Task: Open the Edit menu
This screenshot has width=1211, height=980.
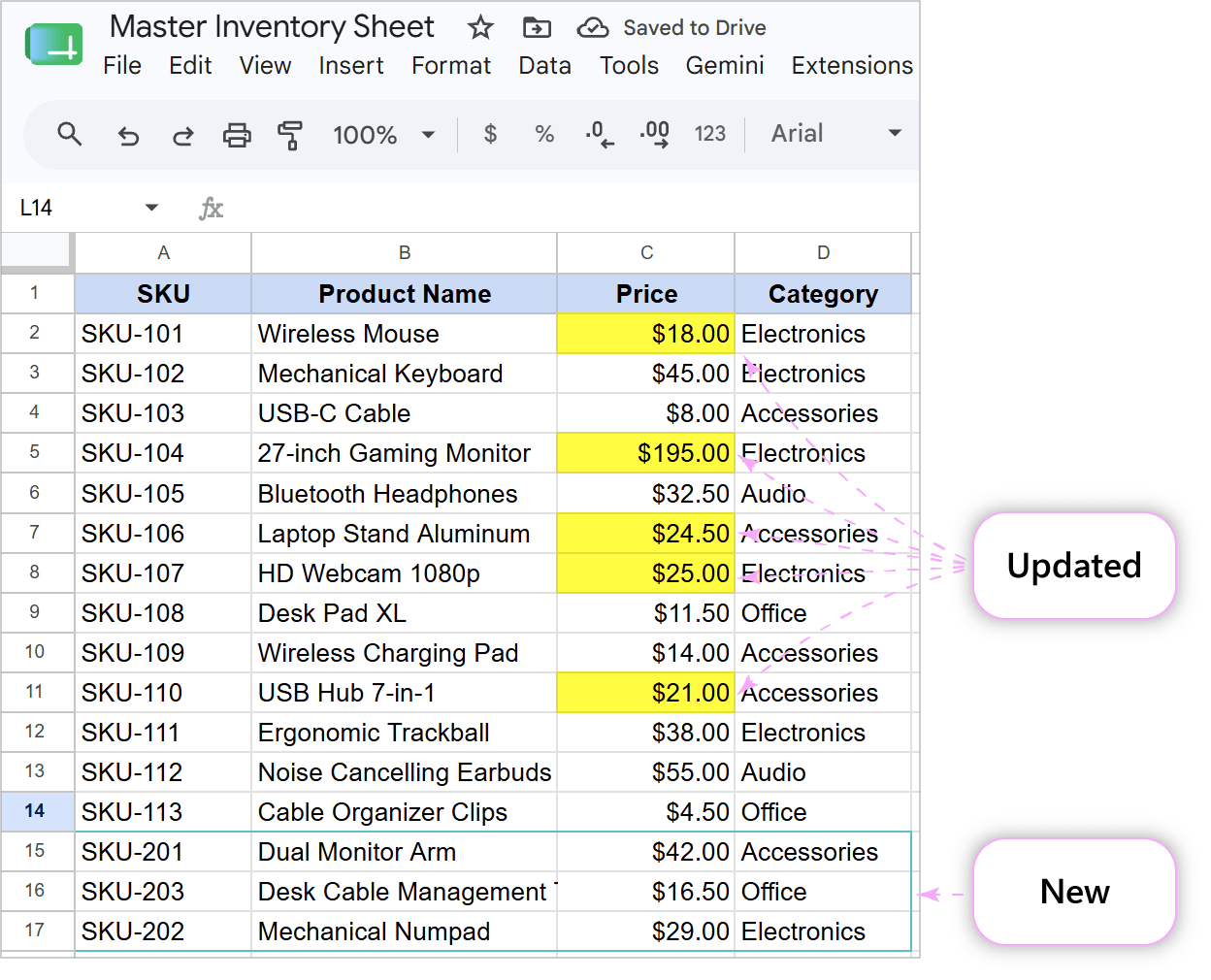Action: coord(190,66)
